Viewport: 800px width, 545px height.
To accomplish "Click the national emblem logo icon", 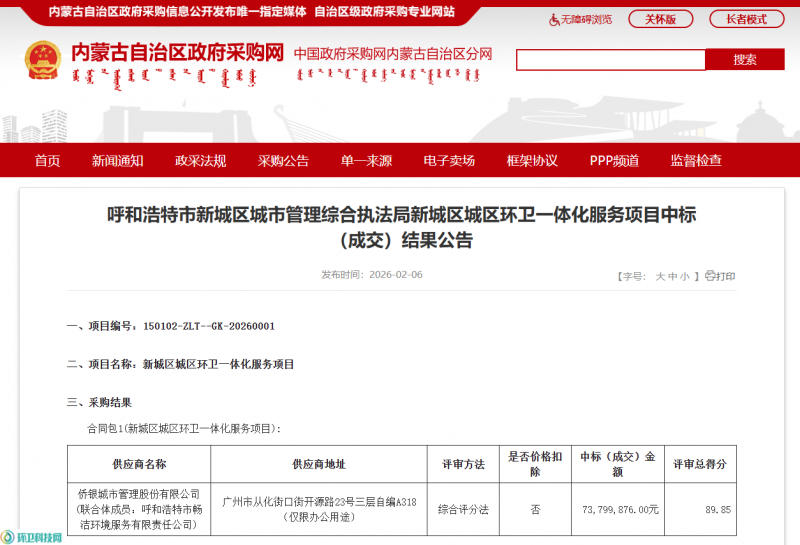I will (x=42, y=62).
